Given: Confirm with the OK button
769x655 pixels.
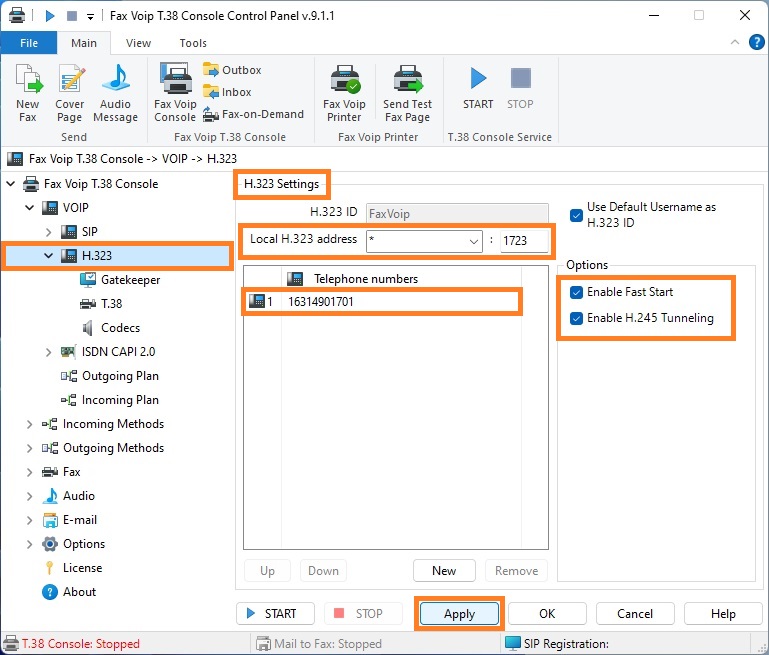Looking at the screenshot, I should click(547, 614).
